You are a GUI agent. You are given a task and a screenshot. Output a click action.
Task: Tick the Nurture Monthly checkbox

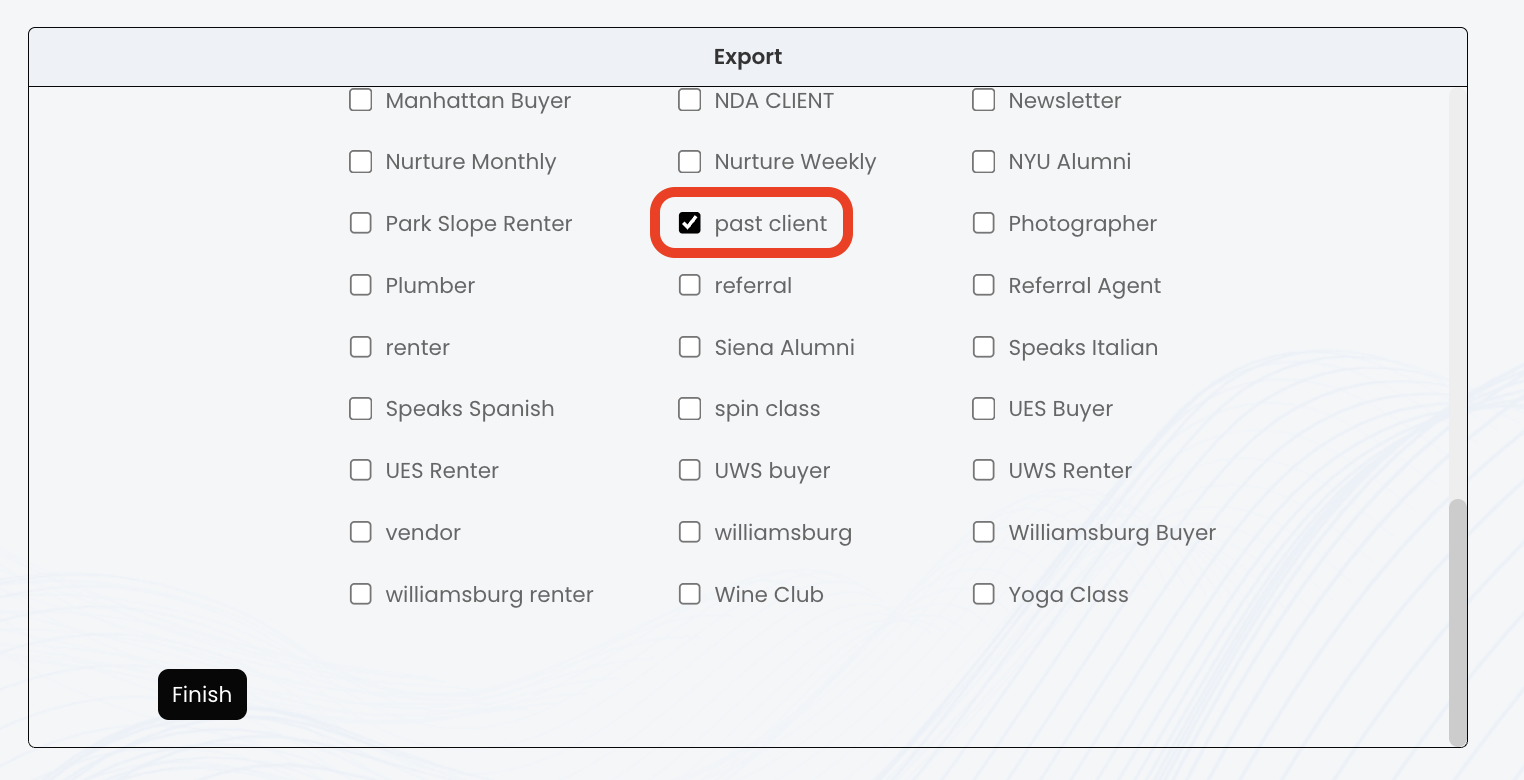click(x=361, y=162)
